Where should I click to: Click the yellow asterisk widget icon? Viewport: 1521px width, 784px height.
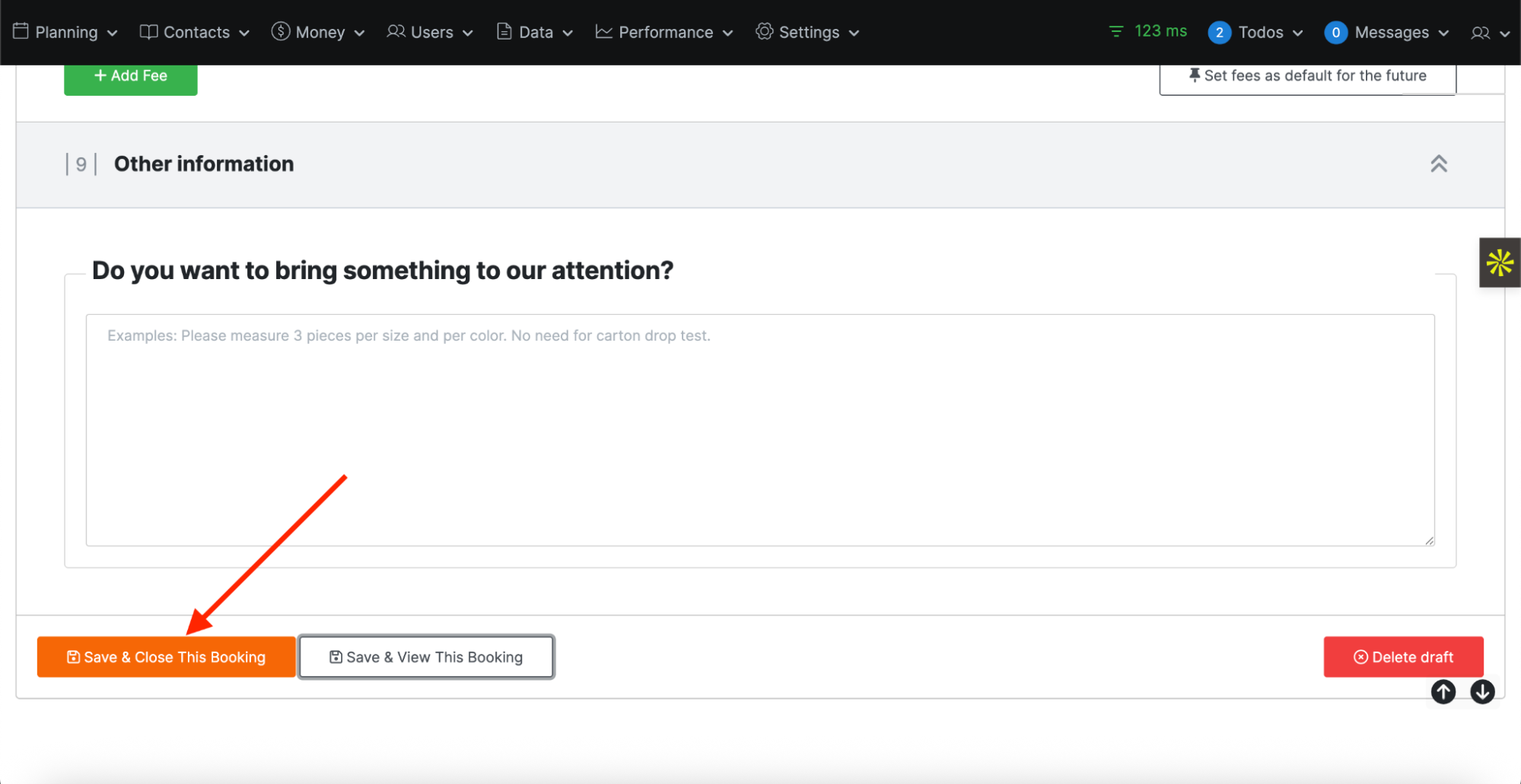[x=1500, y=263]
